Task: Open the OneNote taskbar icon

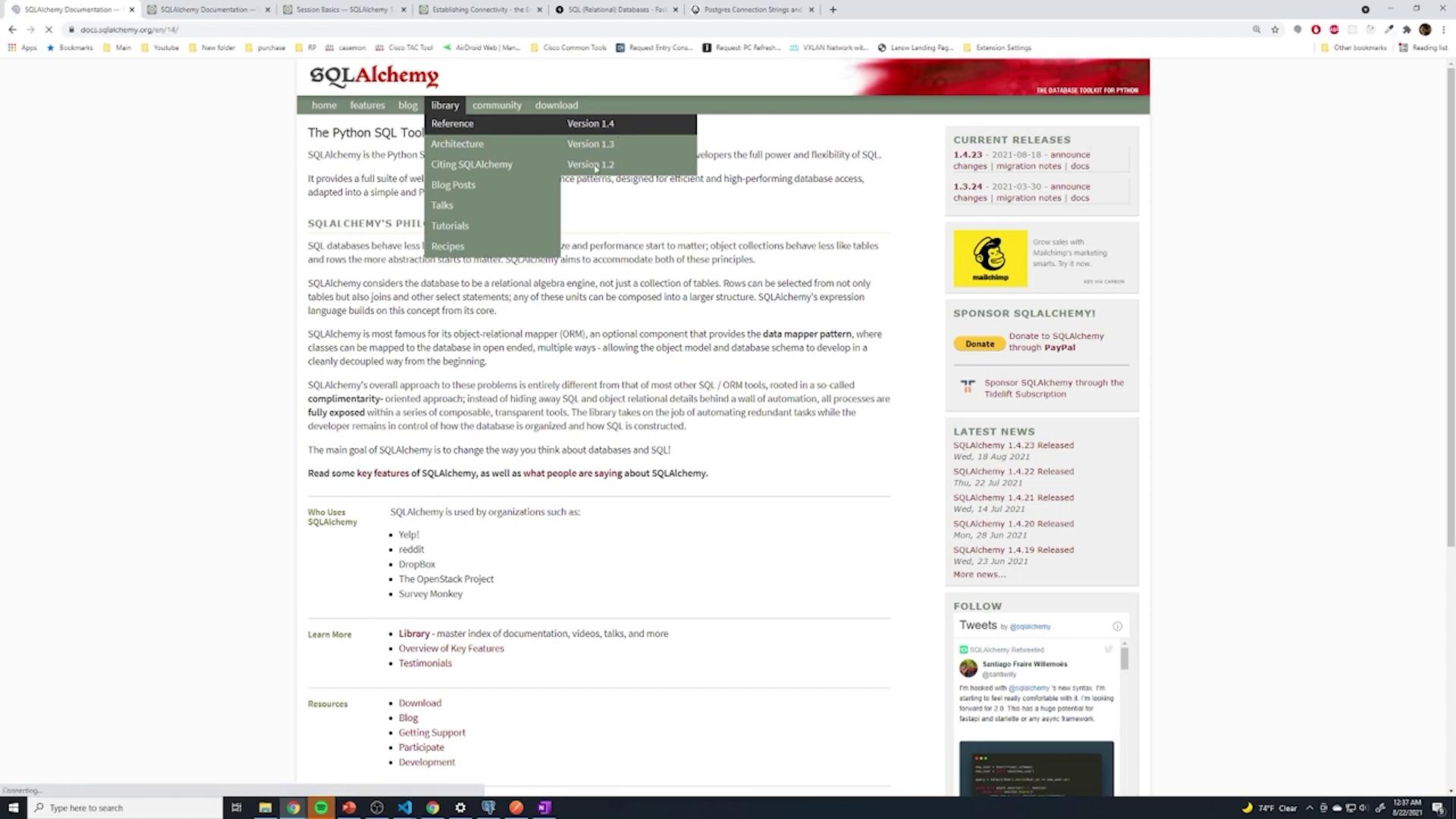Action: (x=544, y=808)
